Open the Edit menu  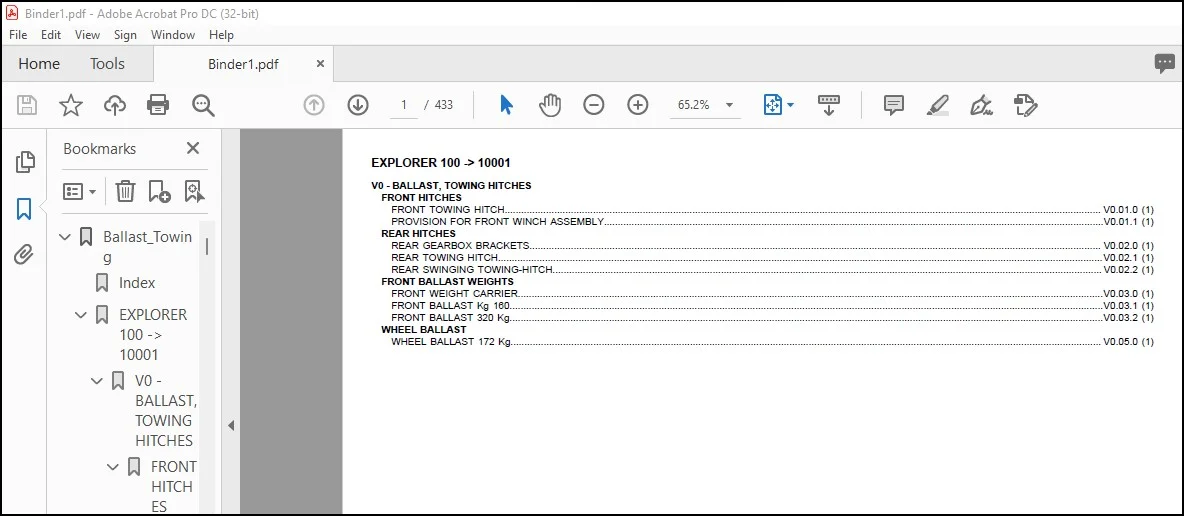point(51,35)
